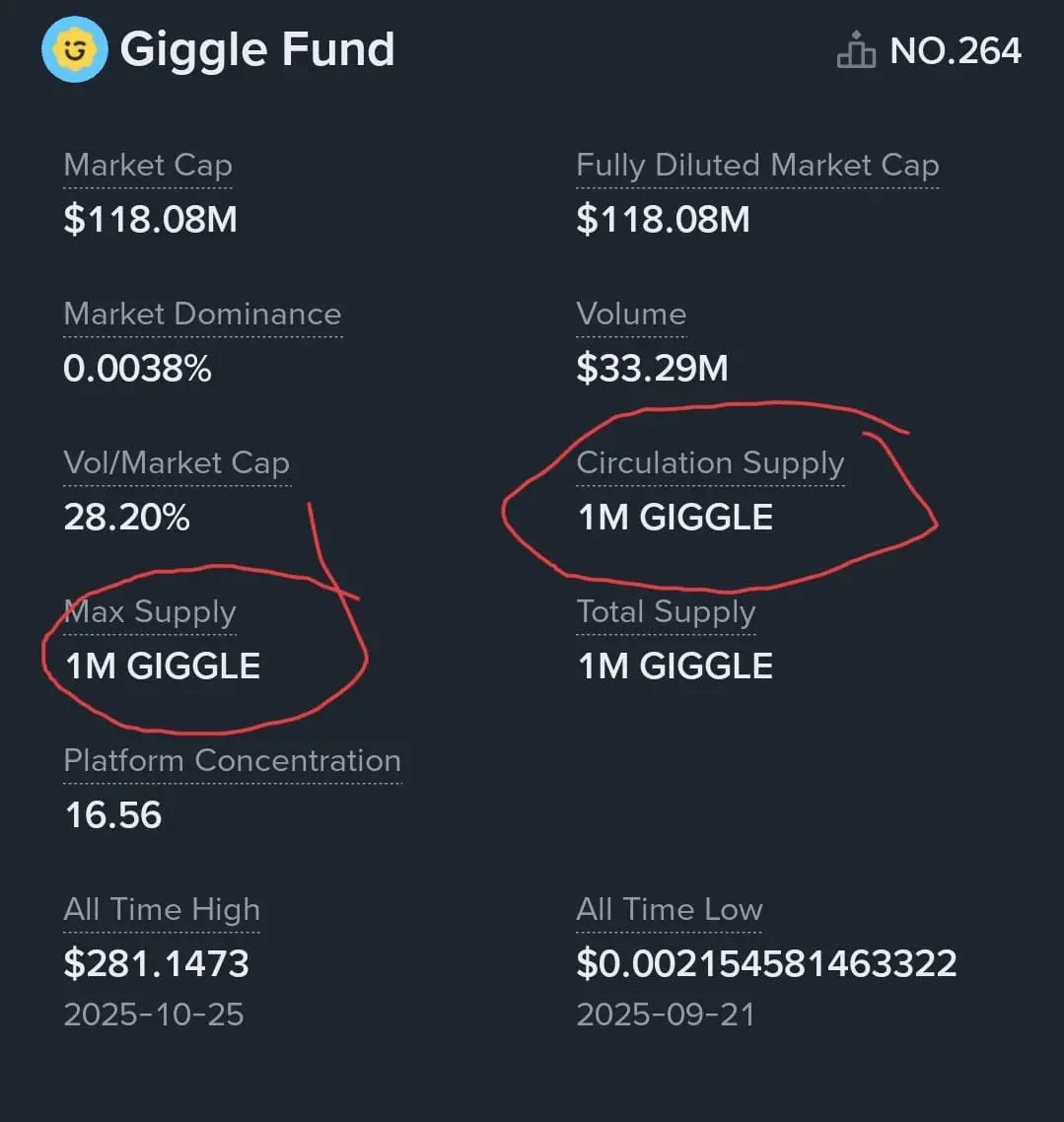
Task: Select the Giggle Fund title text
Action: [256, 50]
